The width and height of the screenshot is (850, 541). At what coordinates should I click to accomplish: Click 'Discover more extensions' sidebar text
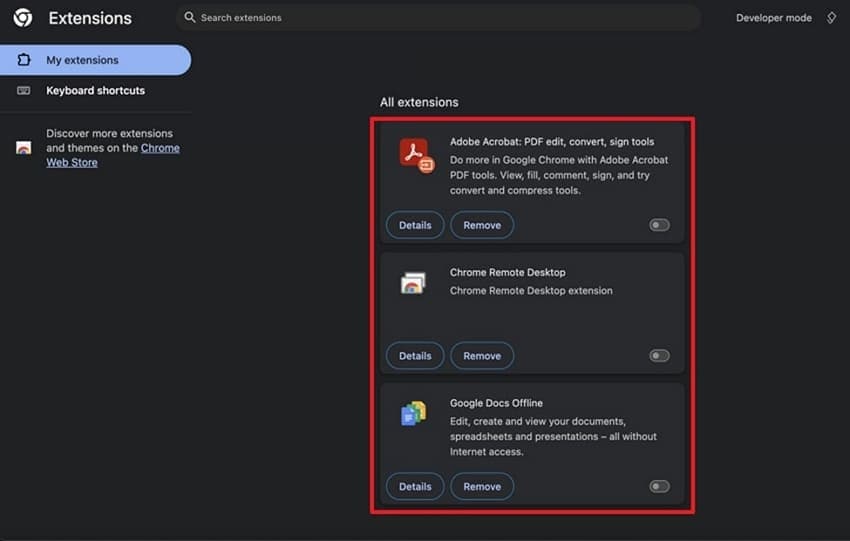[x=113, y=147]
